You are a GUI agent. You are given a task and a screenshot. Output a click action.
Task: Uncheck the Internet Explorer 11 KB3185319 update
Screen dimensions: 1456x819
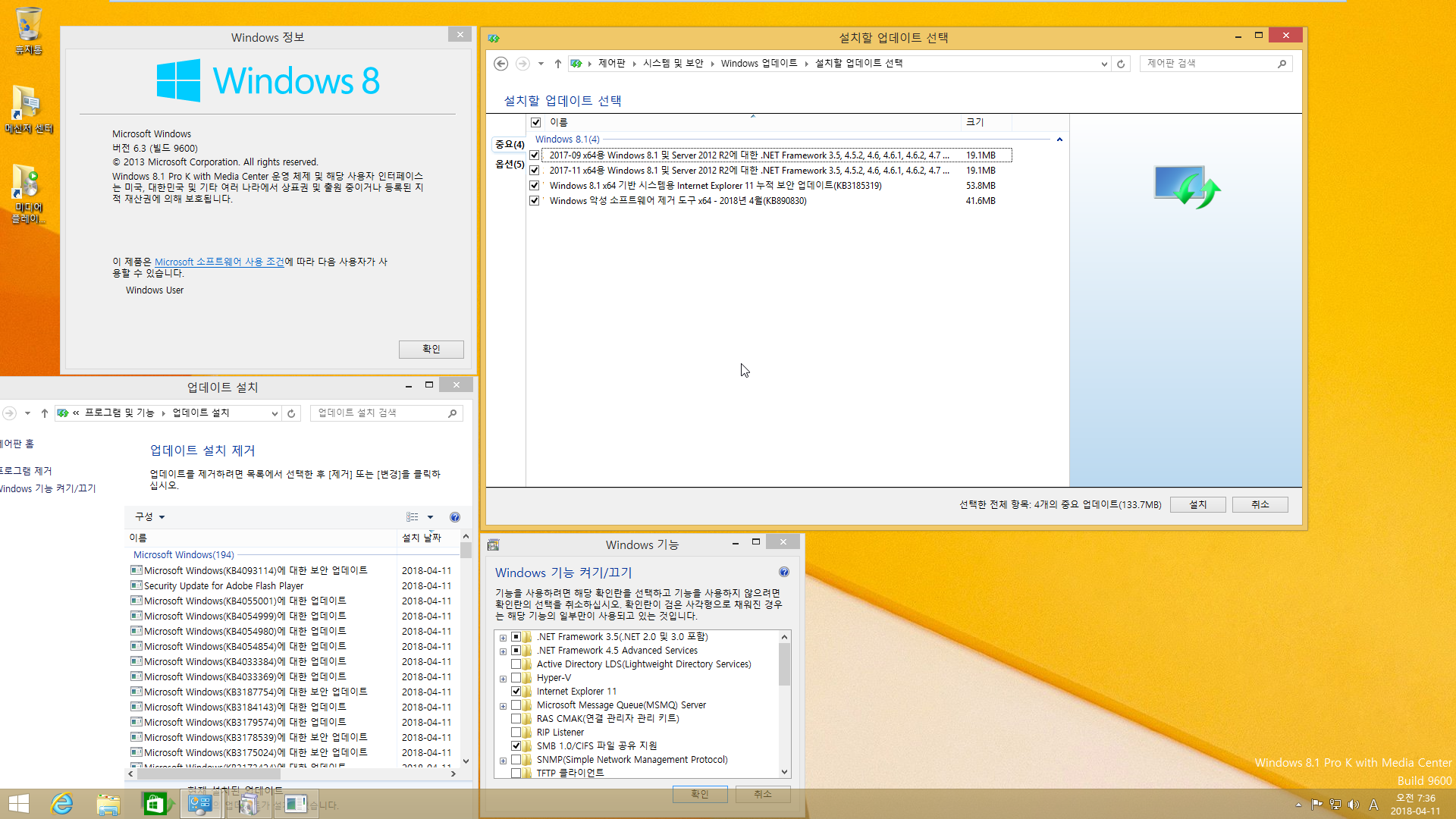pyautogui.click(x=535, y=186)
